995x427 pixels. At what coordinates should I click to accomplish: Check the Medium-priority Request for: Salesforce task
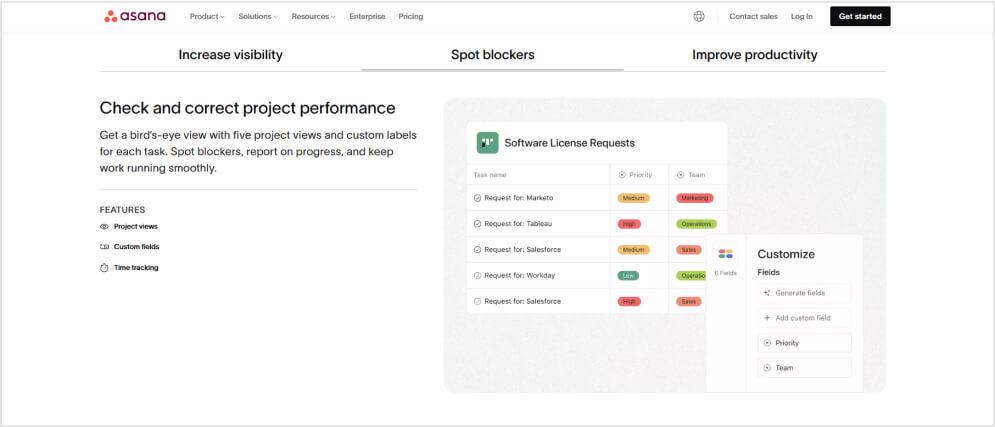pyautogui.click(x=478, y=250)
